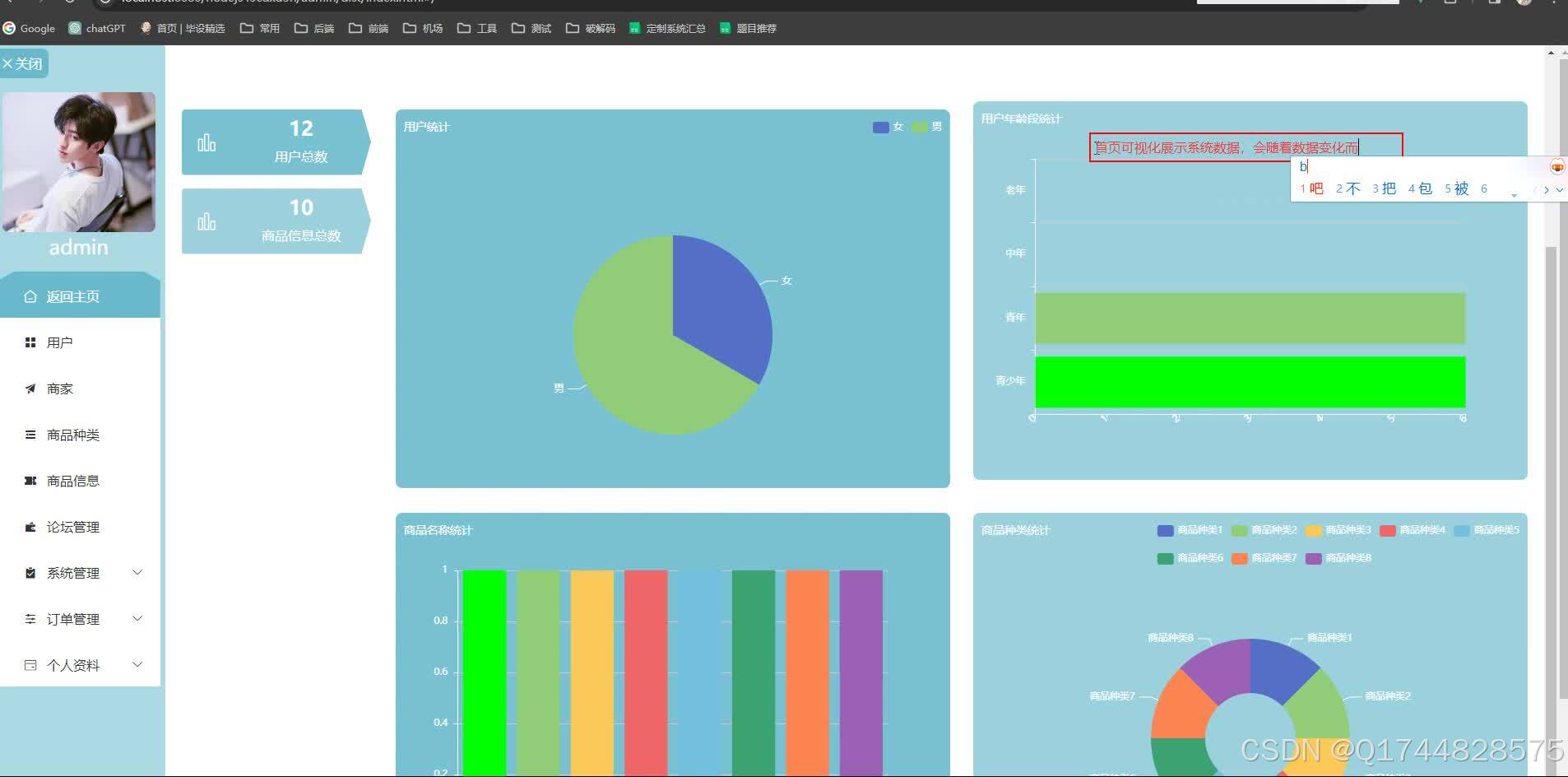
Task: Open the chatGPT bookmark
Action: [x=97, y=28]
